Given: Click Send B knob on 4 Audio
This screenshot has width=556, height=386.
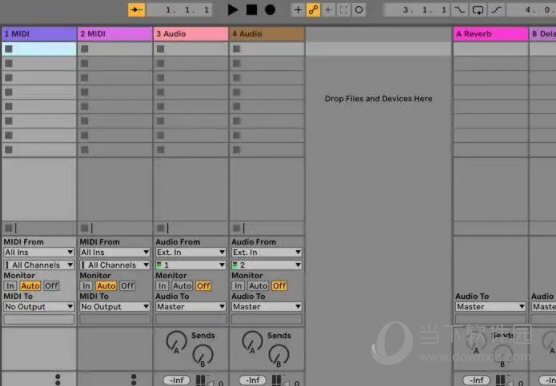Looking at the screenshot, I should point(279,355).
